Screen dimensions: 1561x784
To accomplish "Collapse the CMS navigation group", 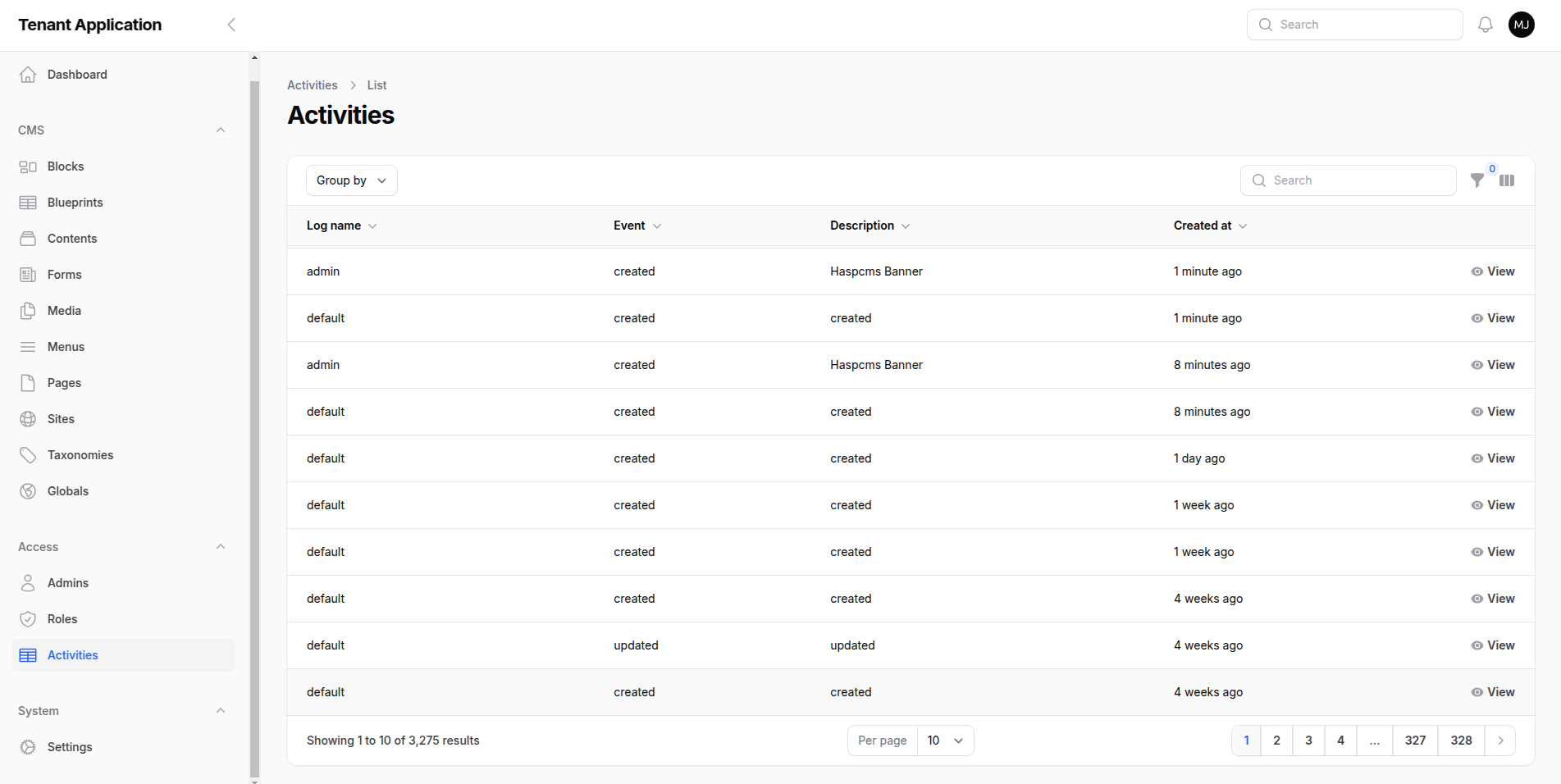I will pyautogui.click(x=220, y=130).
